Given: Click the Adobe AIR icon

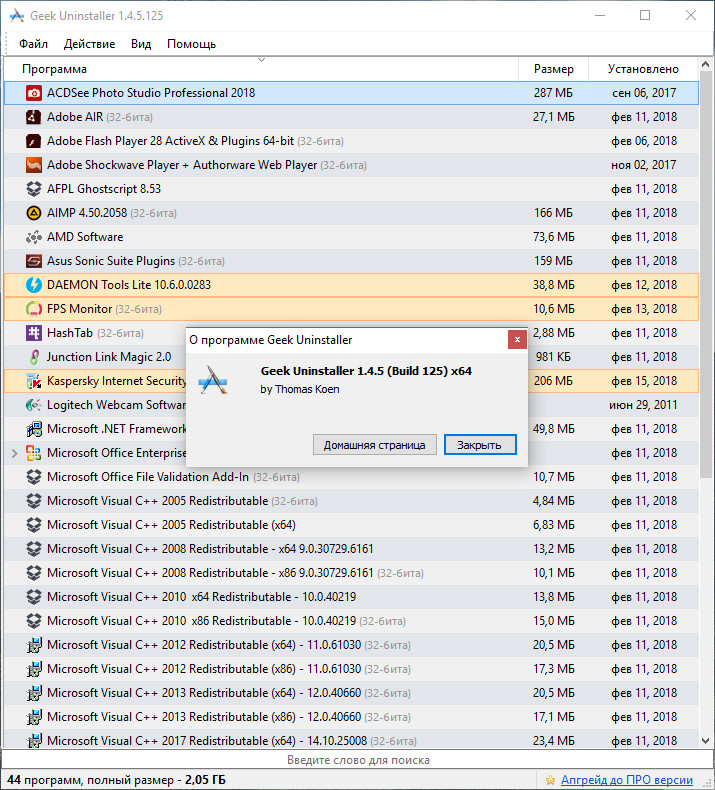Looking at the screenshot, I should pos(34,117).
